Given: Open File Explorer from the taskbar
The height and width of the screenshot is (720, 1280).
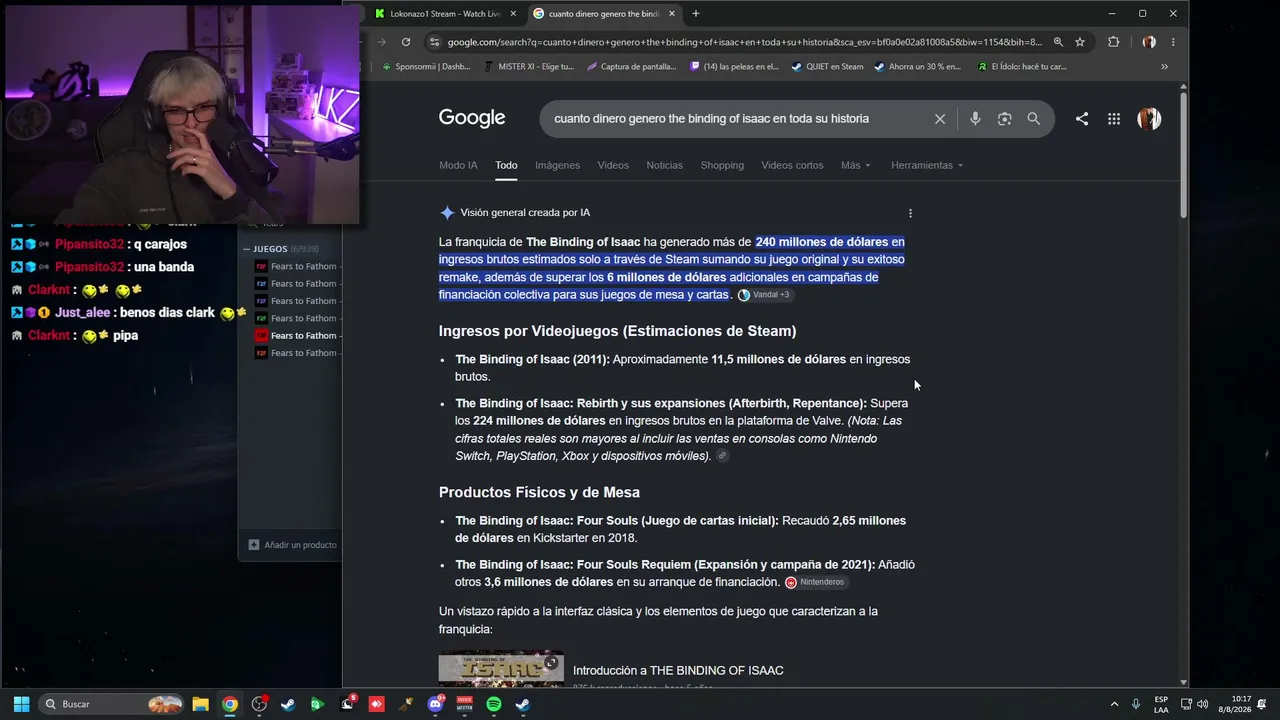Looking at the screenshot, I should pos(200,704).
